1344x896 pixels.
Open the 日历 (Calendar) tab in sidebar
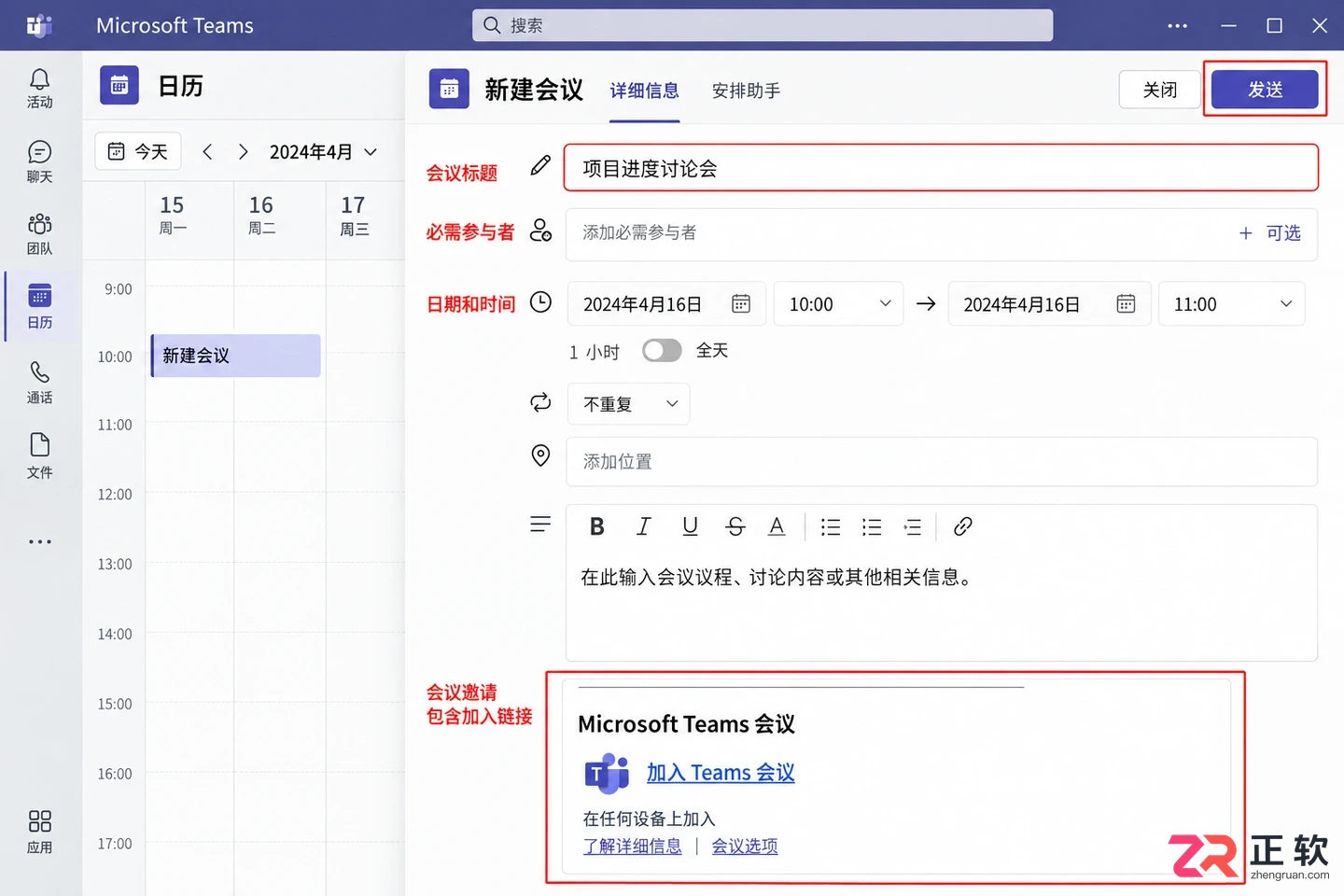point(39,307)
